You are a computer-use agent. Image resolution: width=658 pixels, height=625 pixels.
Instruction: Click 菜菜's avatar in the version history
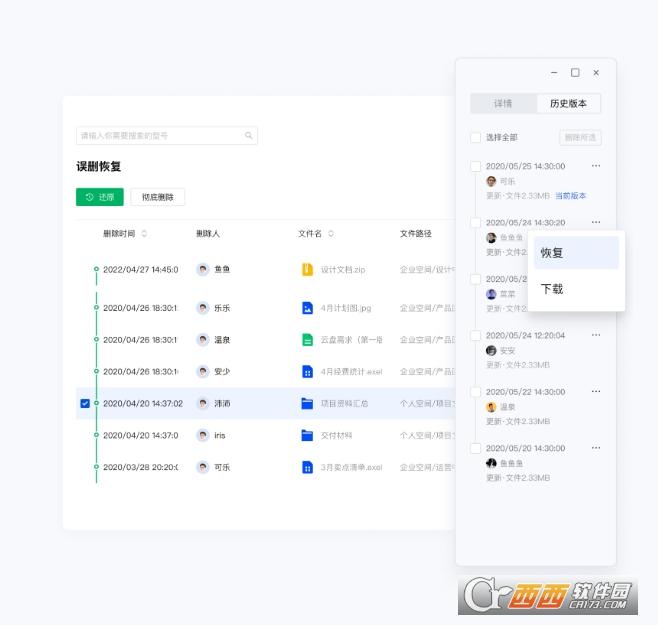coord(491,294)
